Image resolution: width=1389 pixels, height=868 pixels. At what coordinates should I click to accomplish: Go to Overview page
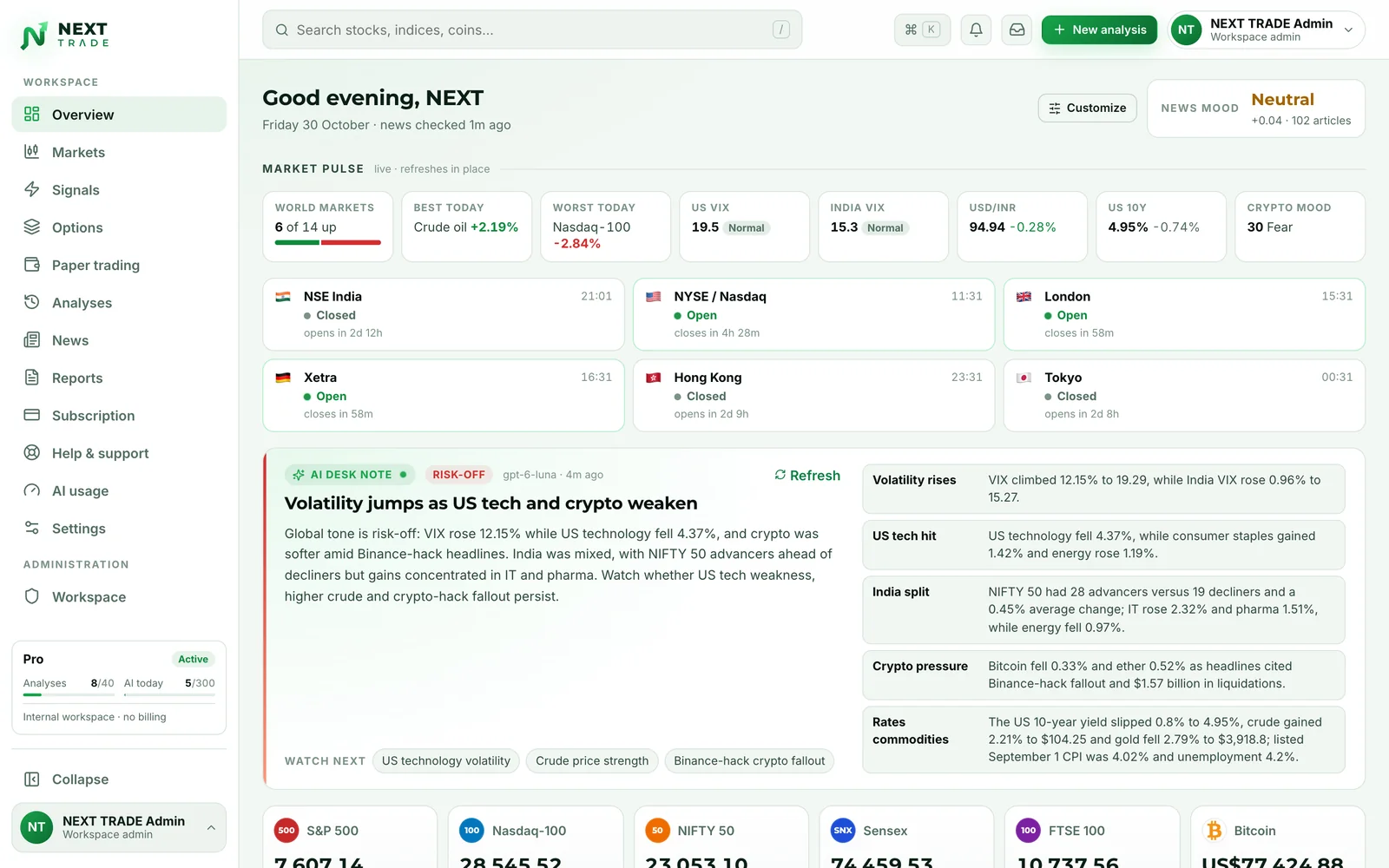tap(119, 115)
